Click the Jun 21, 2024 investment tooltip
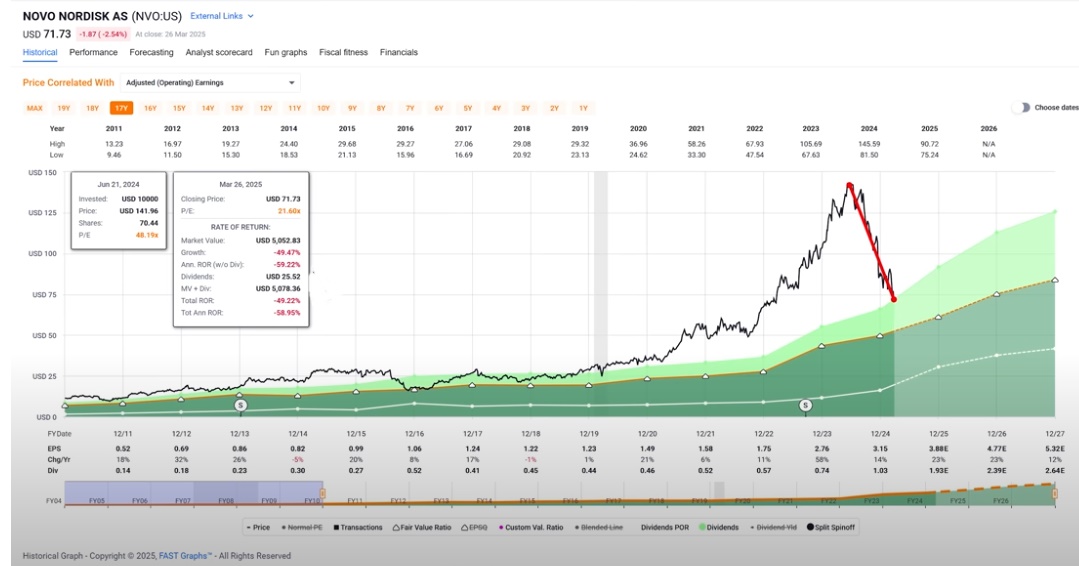This screenshot has width=1079, height=566. coord(118,210)
